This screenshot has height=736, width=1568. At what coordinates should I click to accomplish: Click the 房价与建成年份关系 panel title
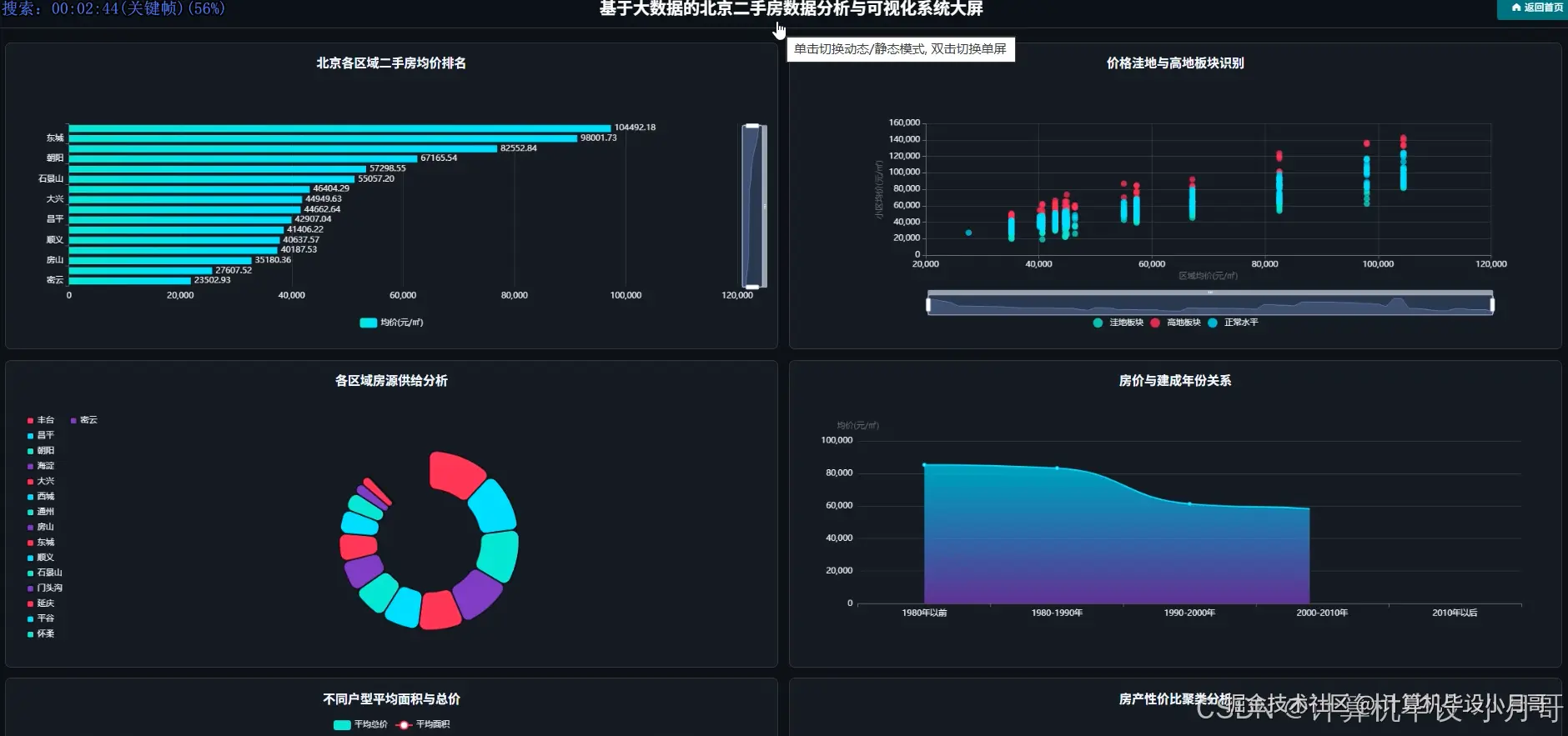[x=1175, y=381]
